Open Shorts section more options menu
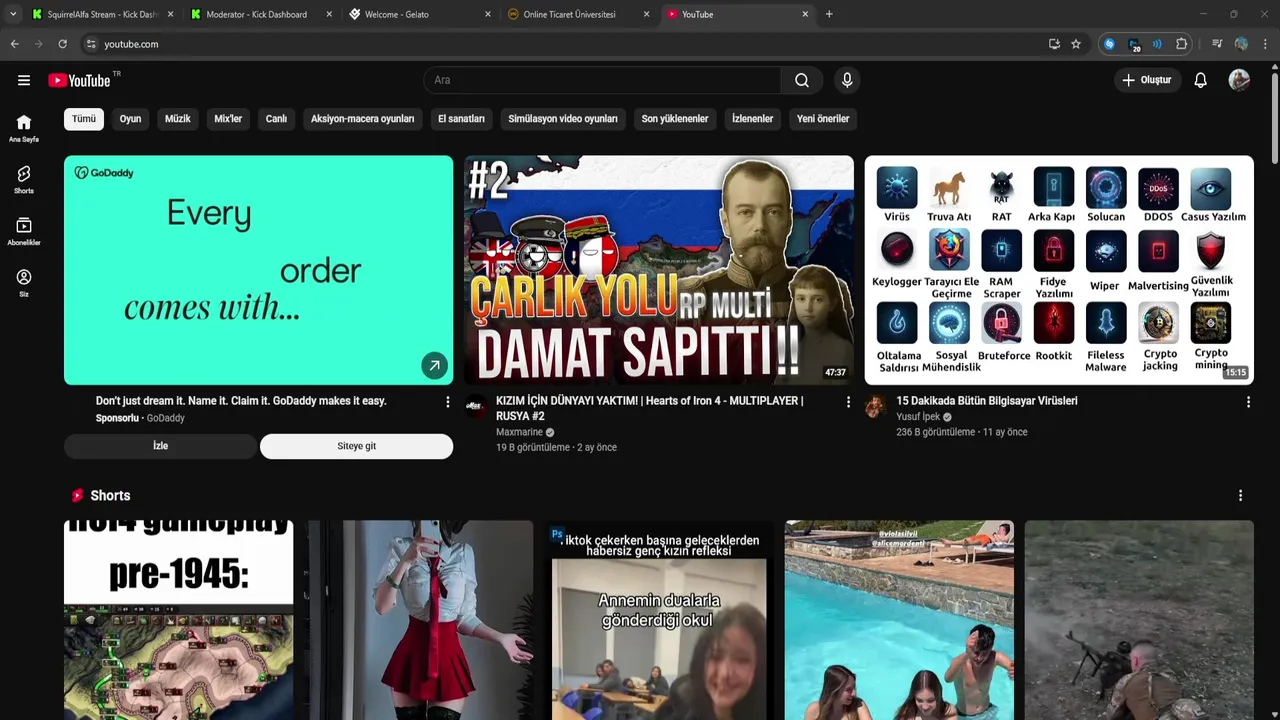Screen dimensions: 1280x720 pyautogui.click(x=1240, y=496)
